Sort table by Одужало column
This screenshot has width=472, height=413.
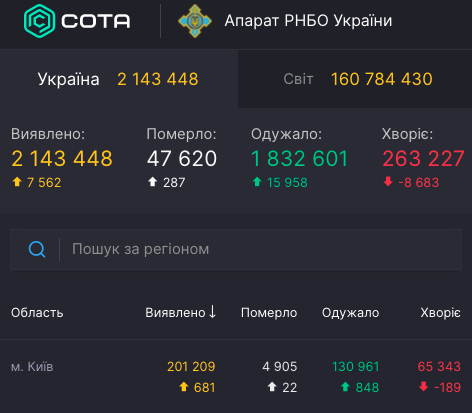351,313
